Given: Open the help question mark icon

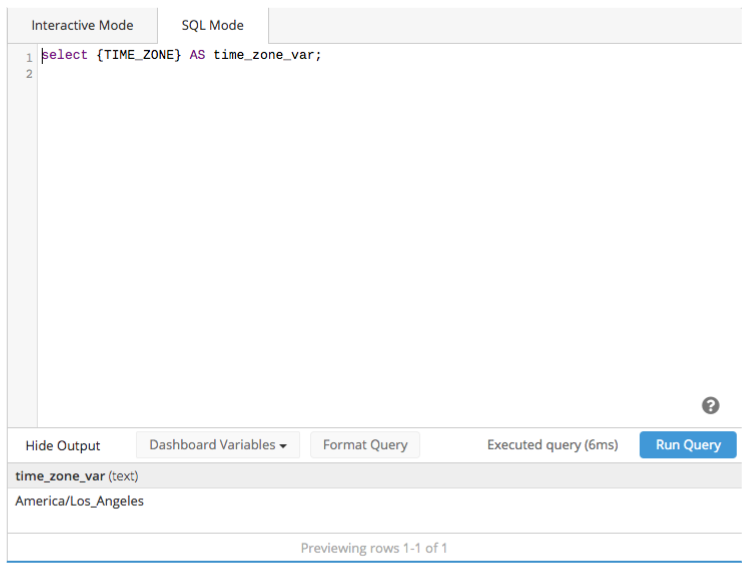Looking at the screenshot, I should [710, 406].
